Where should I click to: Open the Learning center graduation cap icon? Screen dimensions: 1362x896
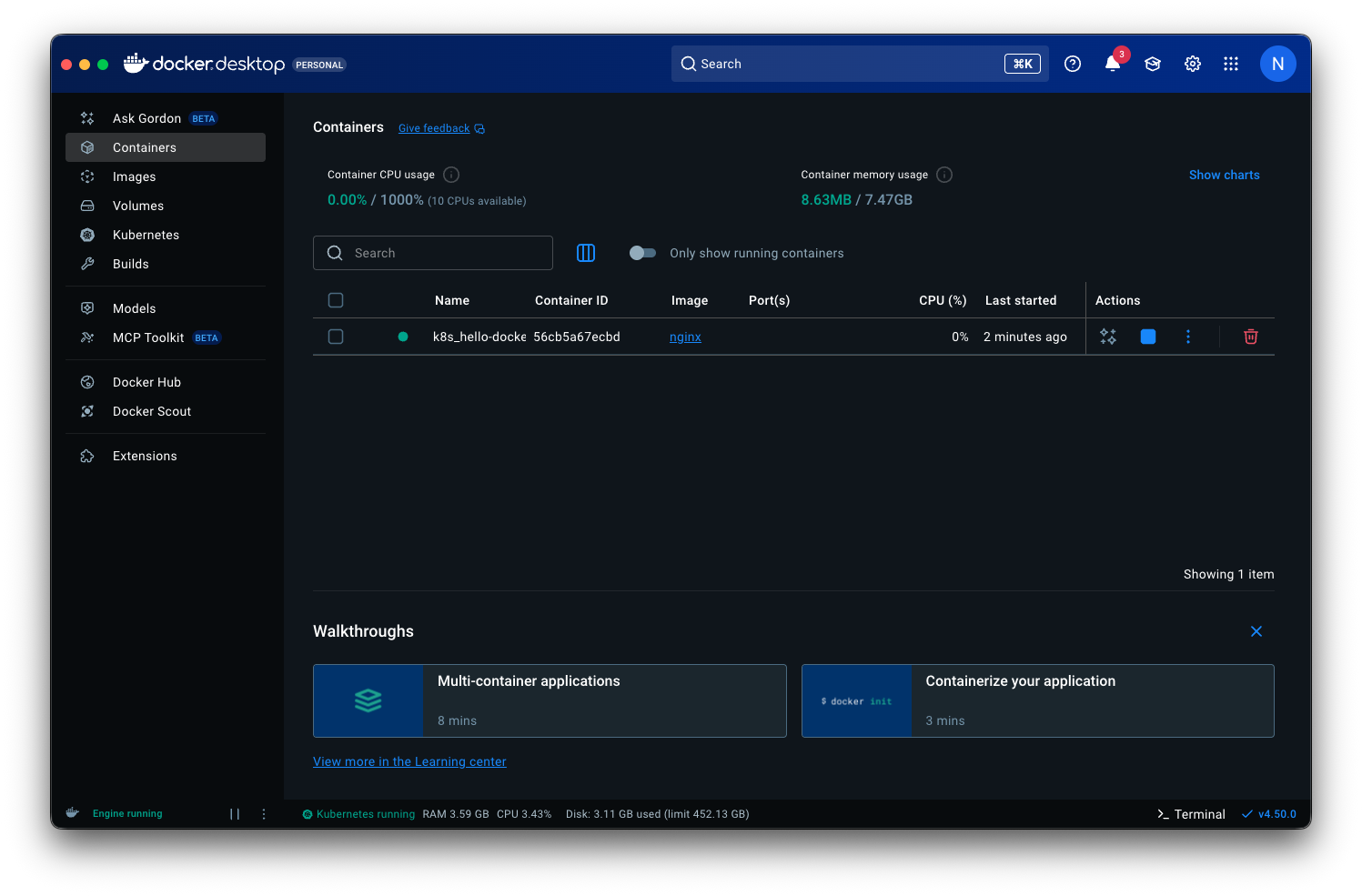(1153, 64)
